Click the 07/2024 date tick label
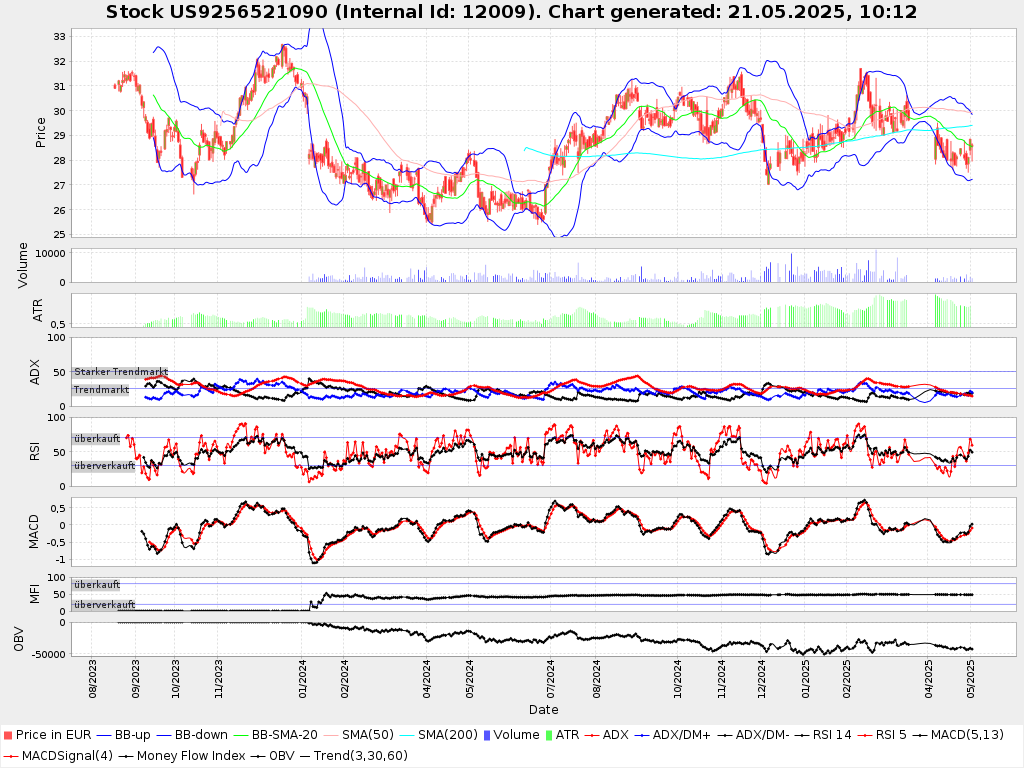Viewport: 1024px width, 768px height. point(551,679)
